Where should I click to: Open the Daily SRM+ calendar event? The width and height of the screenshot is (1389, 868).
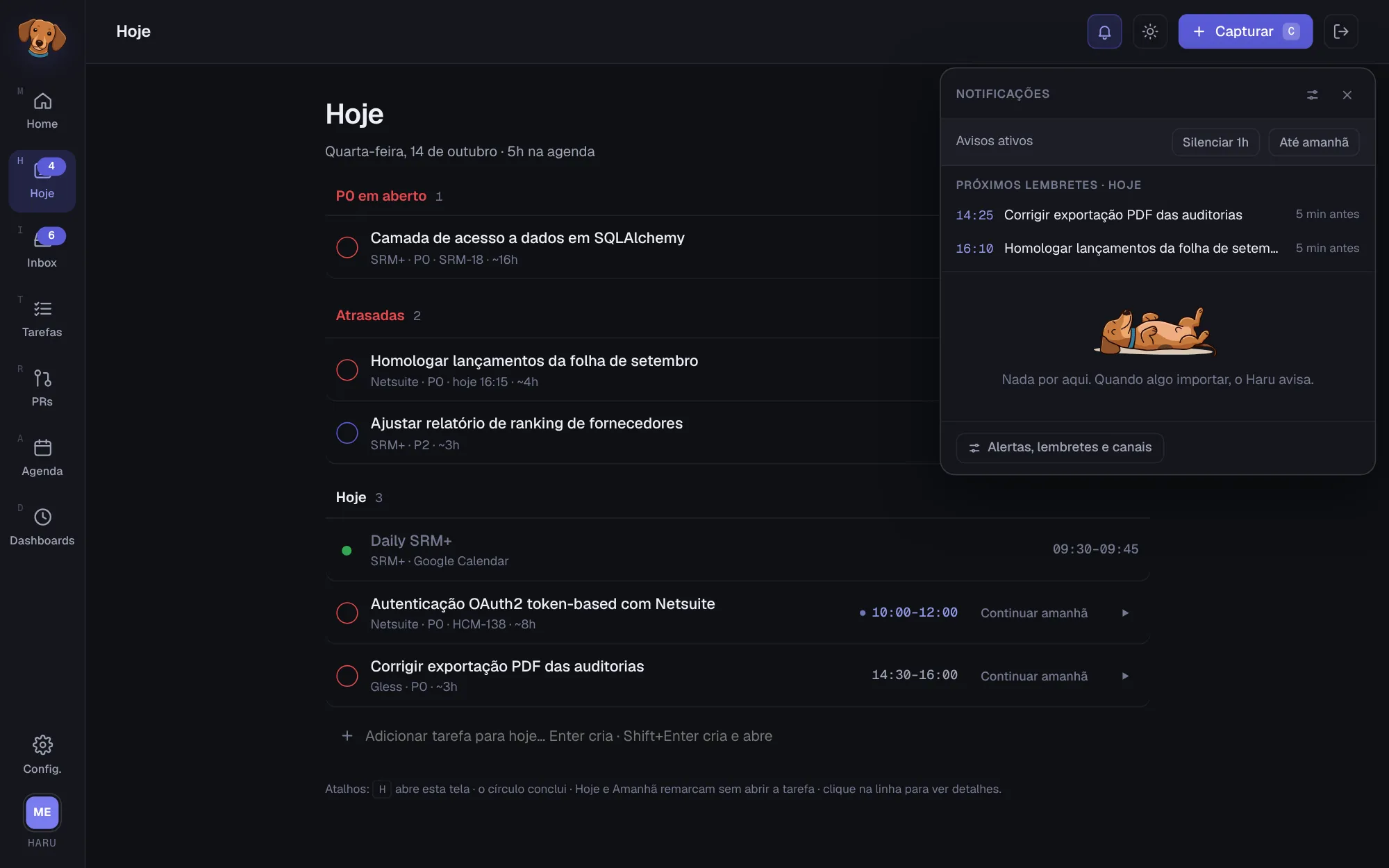click(x=738, y=550)
